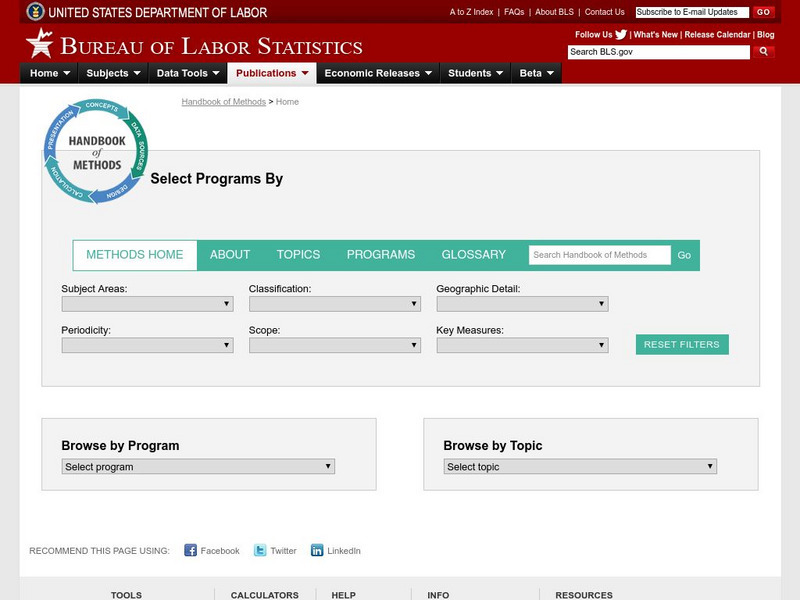Image resolution: width=800 pixels, height=600 pixels.
Task: Open the BLS Twitter bird icon
Action: click(x=621, y=35)
